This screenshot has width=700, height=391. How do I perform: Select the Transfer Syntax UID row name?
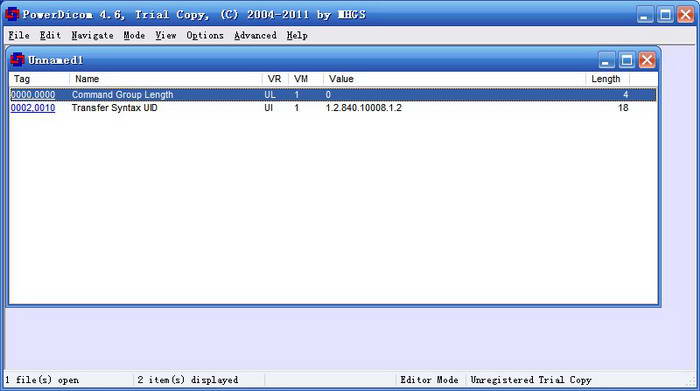115,108
